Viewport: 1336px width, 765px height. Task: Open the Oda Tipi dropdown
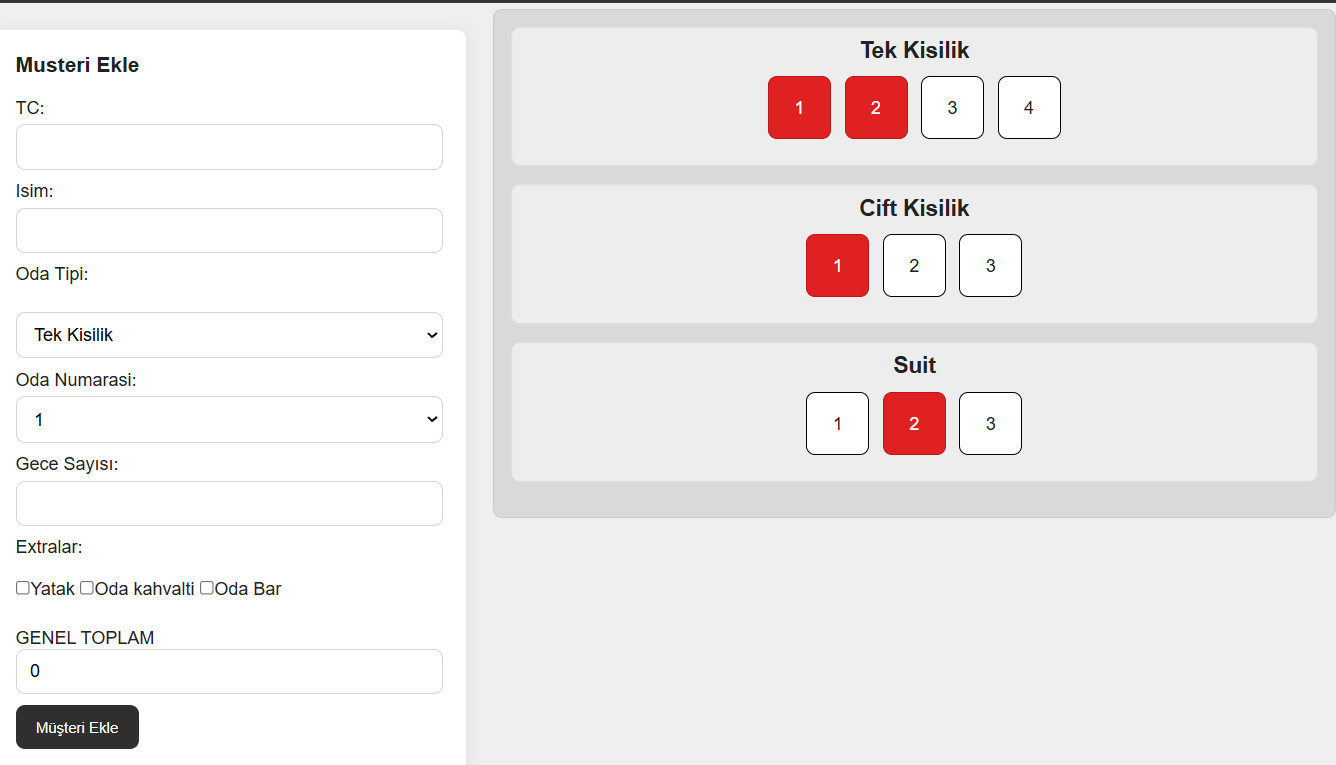point(229,335)
